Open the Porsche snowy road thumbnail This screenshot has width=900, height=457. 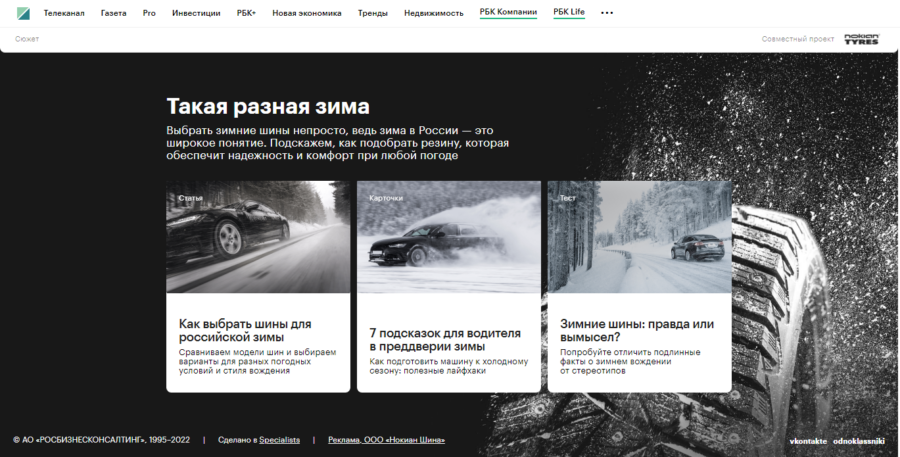click(x=258, y=237)
